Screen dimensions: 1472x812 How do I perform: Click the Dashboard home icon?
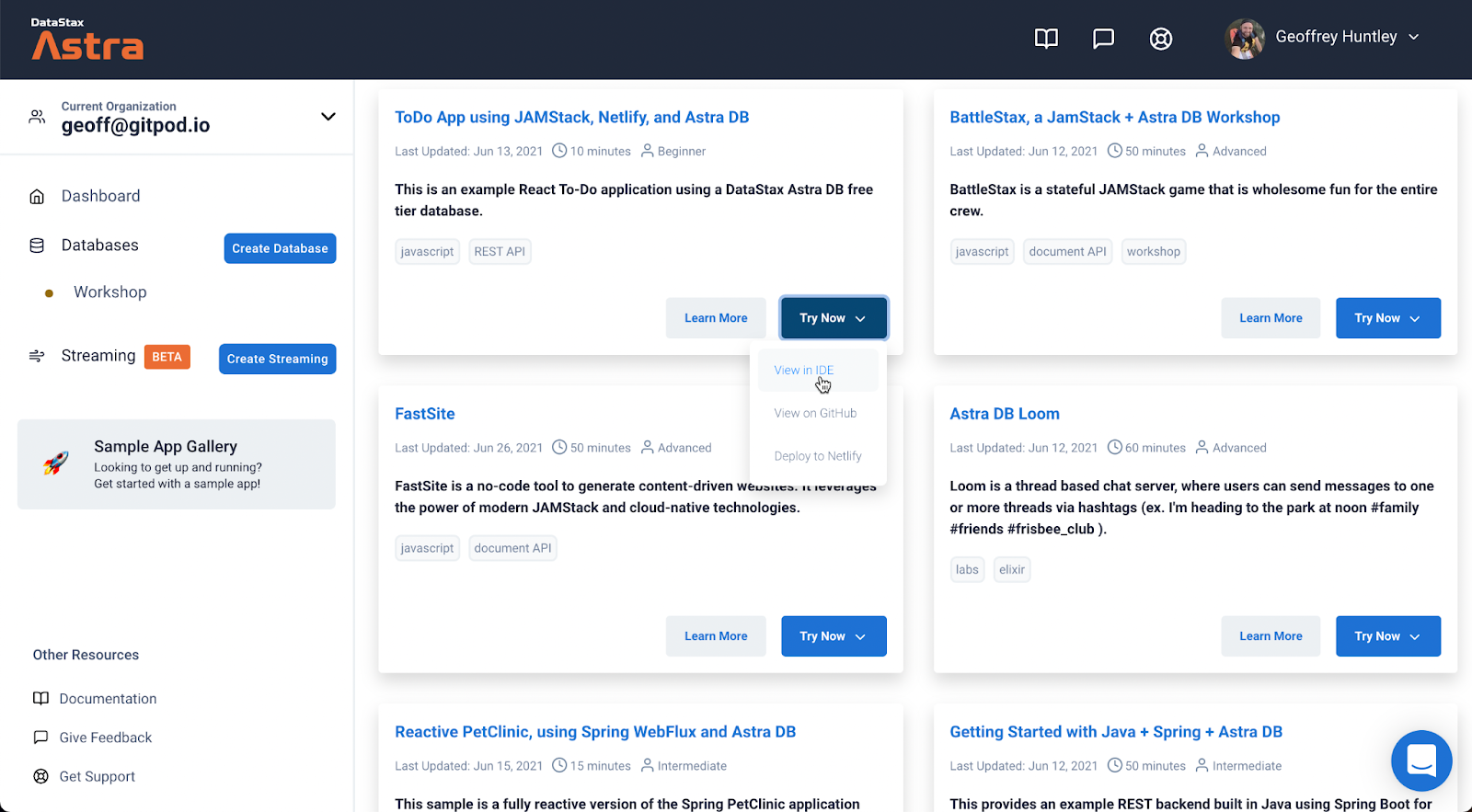(37, 197)
